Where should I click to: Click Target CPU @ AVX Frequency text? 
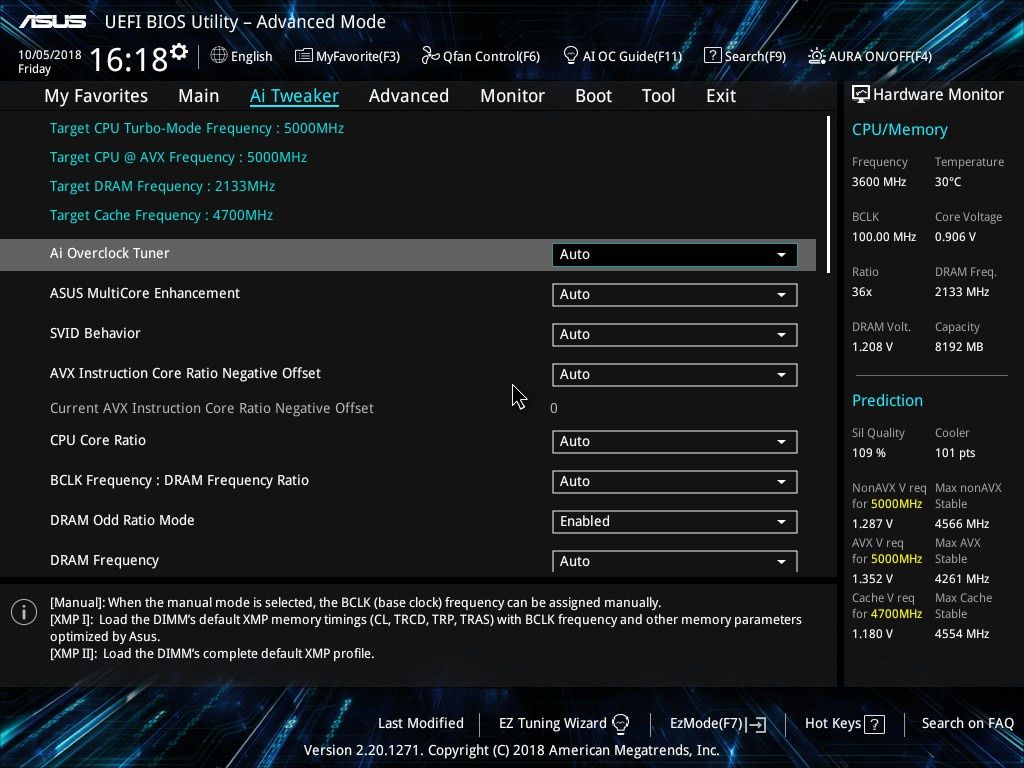pyautogui.click(x=178, y=157)
